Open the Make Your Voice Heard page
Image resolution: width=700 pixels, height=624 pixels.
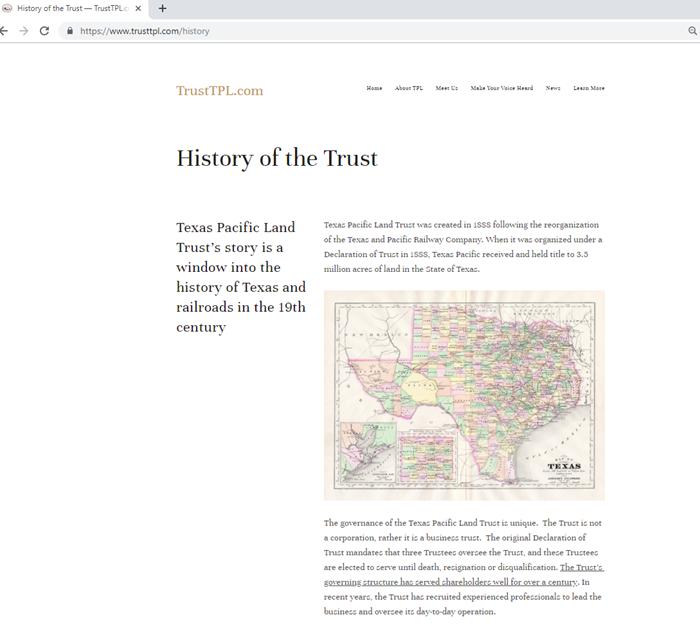[x=501, y=88]
